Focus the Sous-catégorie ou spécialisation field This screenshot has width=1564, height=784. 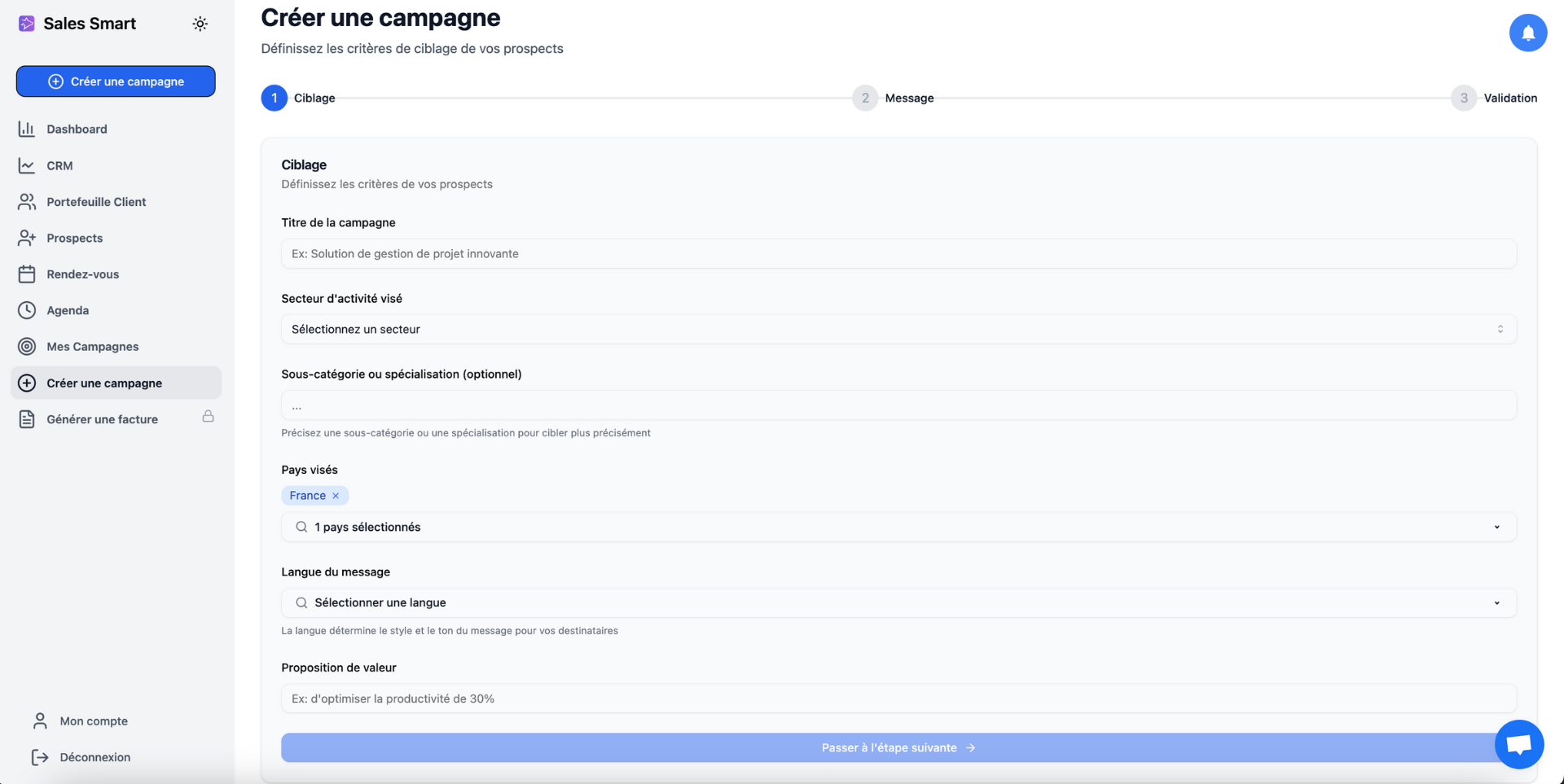pyautogui.click(x=898, y=405)
